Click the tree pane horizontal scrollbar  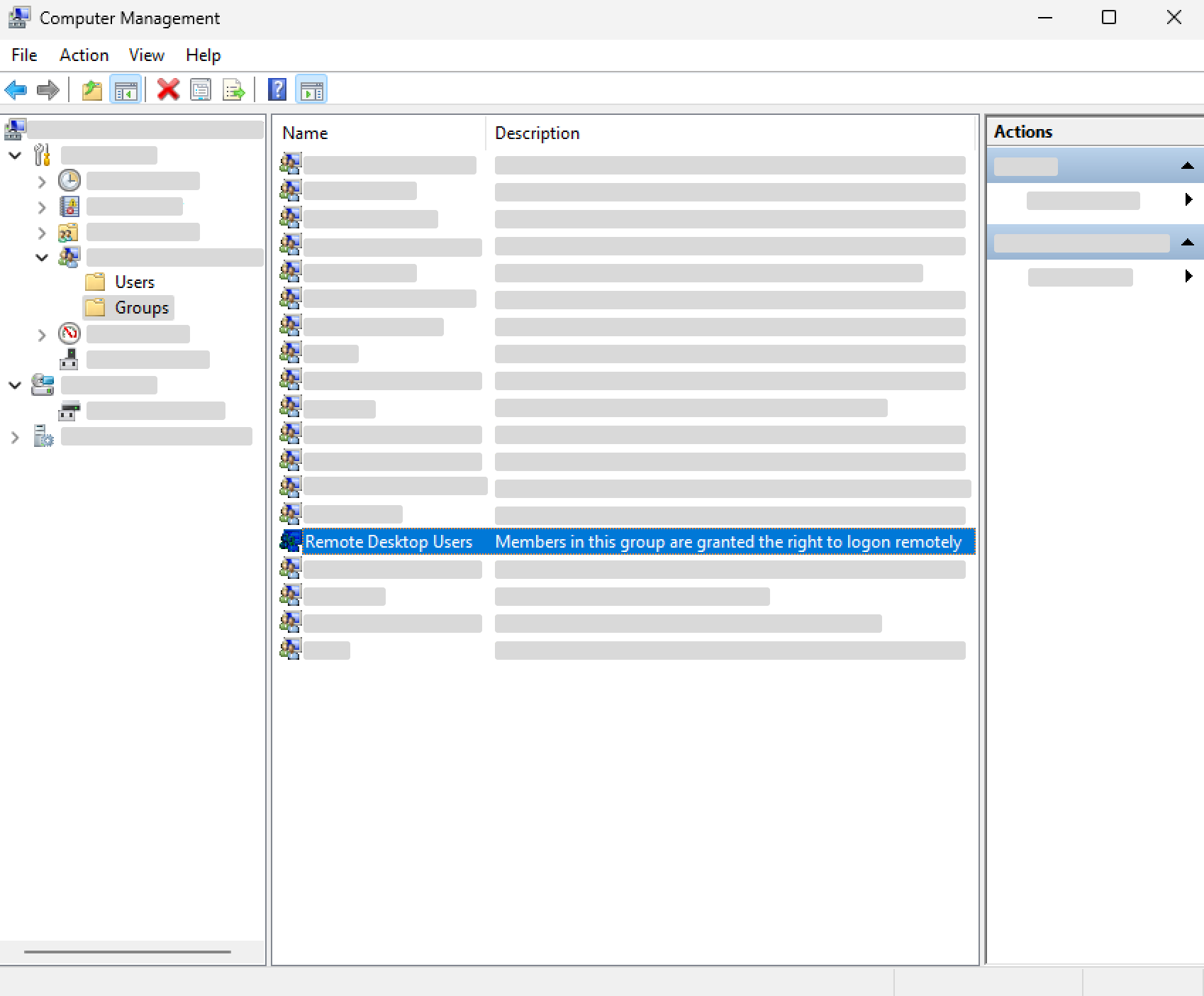(x=128, y=951)
